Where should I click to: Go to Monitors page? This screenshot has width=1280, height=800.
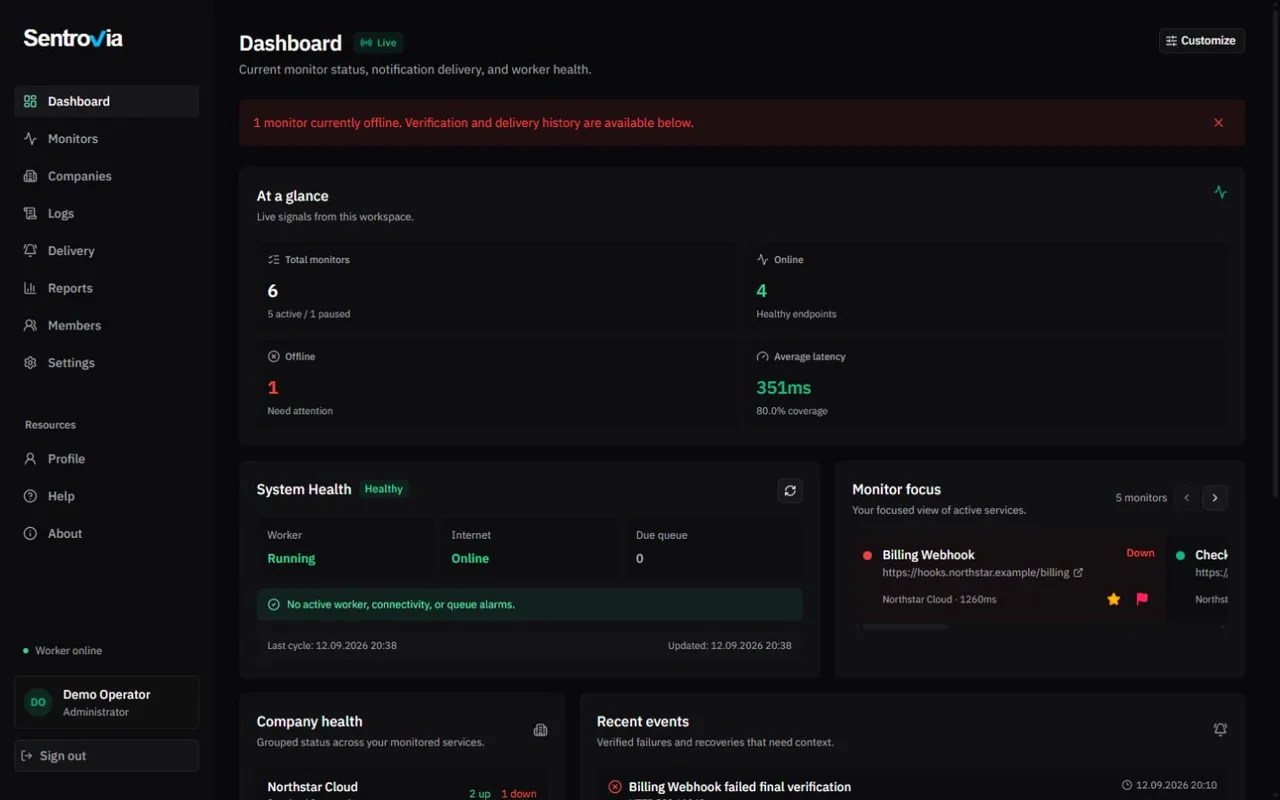click(106, 138)
